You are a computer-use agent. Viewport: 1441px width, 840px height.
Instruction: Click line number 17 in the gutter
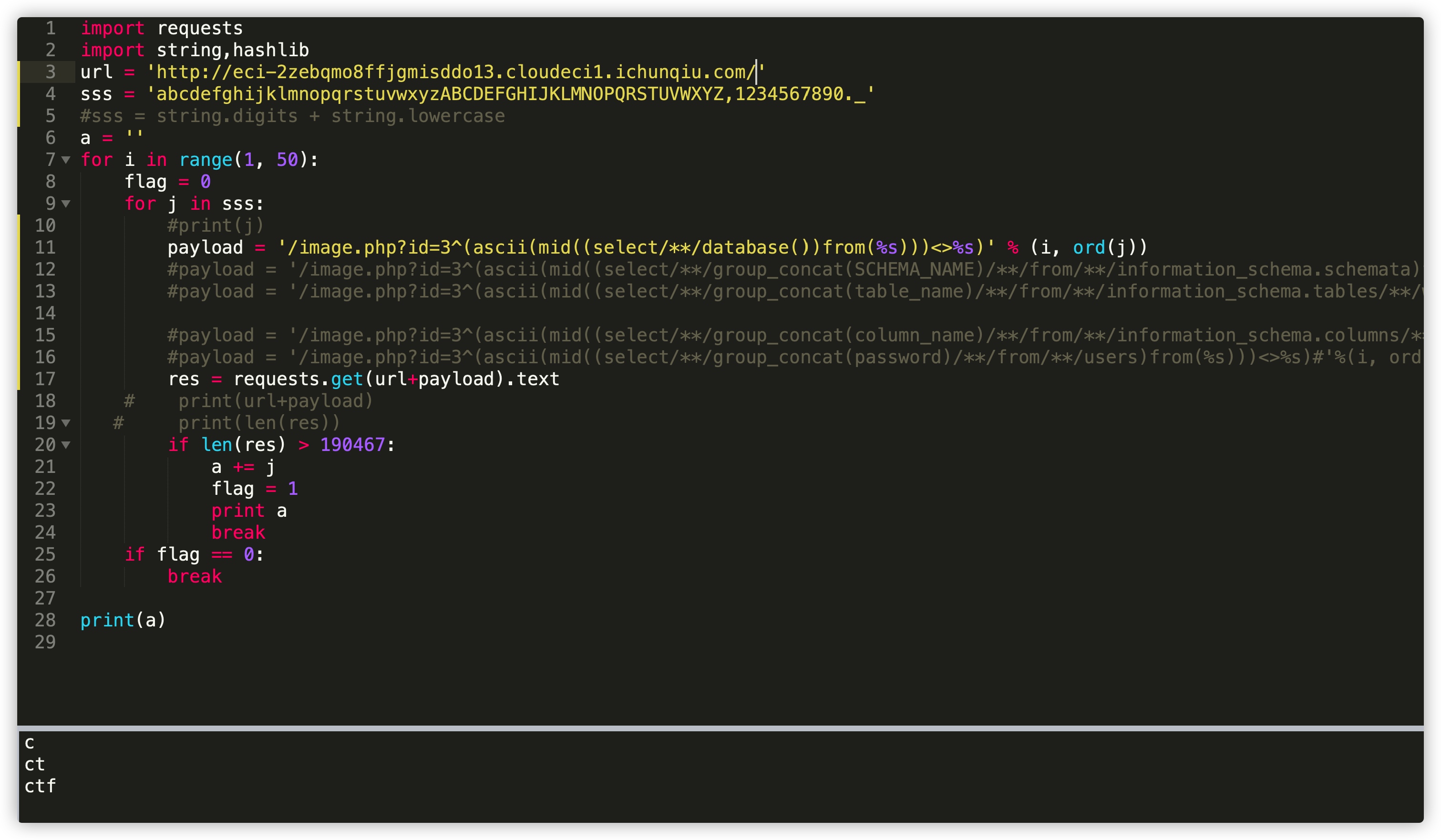(x=45, y=379)
